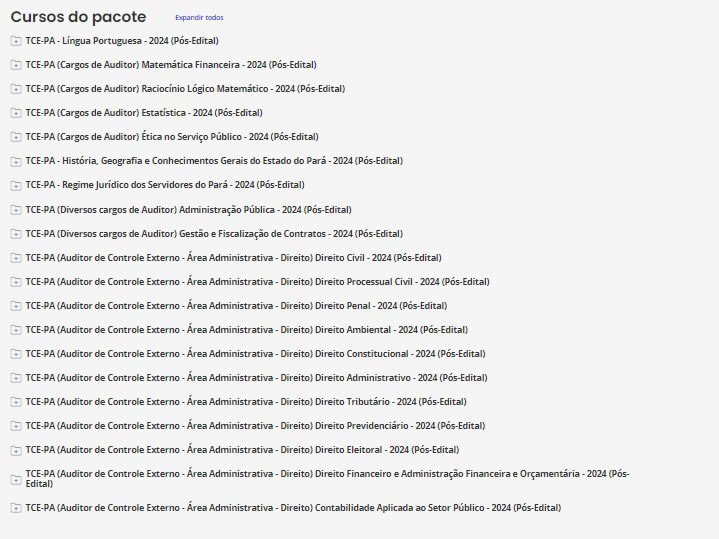Expand the Direito Administrativo course

tap(256, 378)
